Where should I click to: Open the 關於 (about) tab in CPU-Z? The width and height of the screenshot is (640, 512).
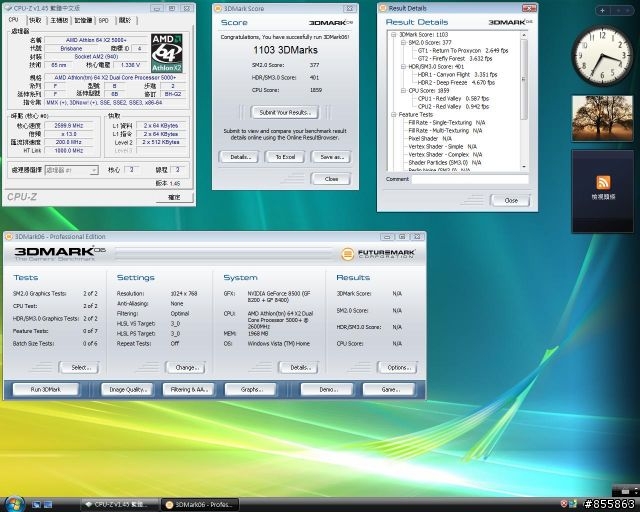tap(125, 20)
